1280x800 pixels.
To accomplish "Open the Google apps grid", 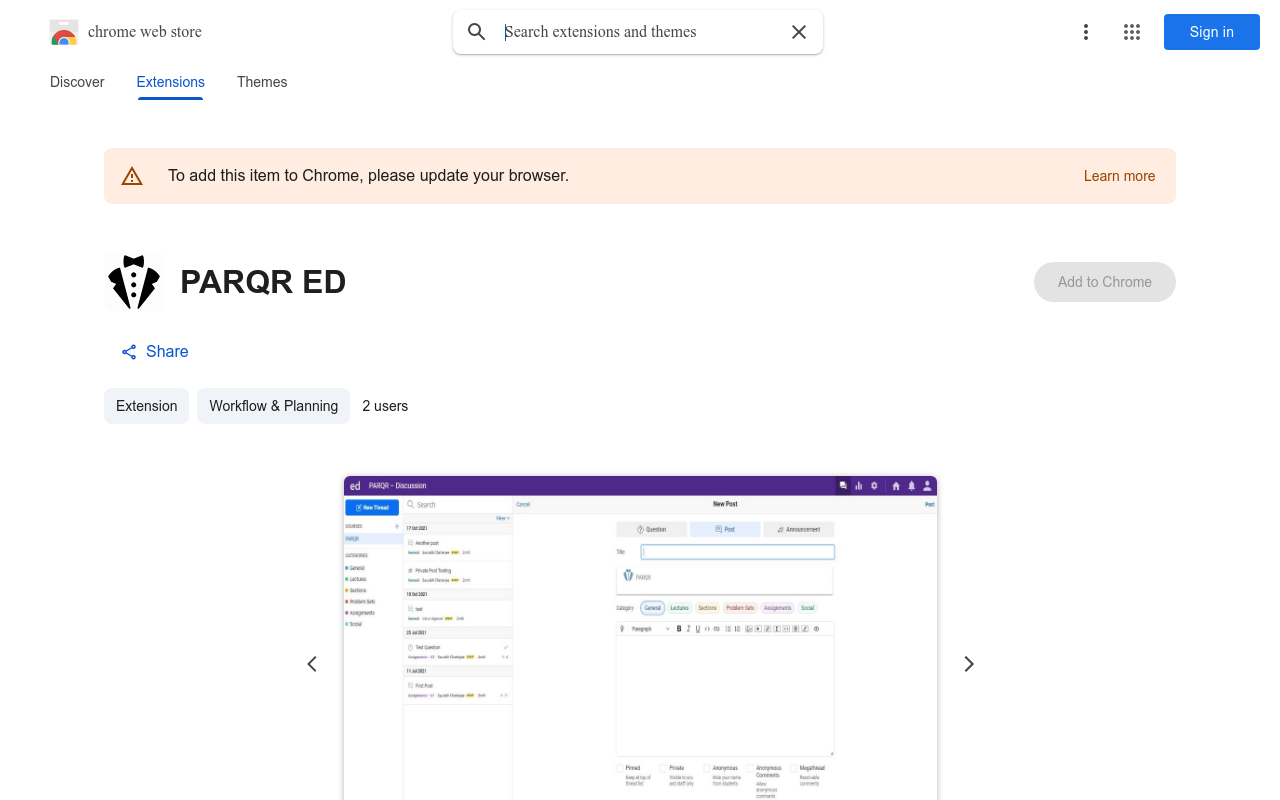I will click(1132, 32).
